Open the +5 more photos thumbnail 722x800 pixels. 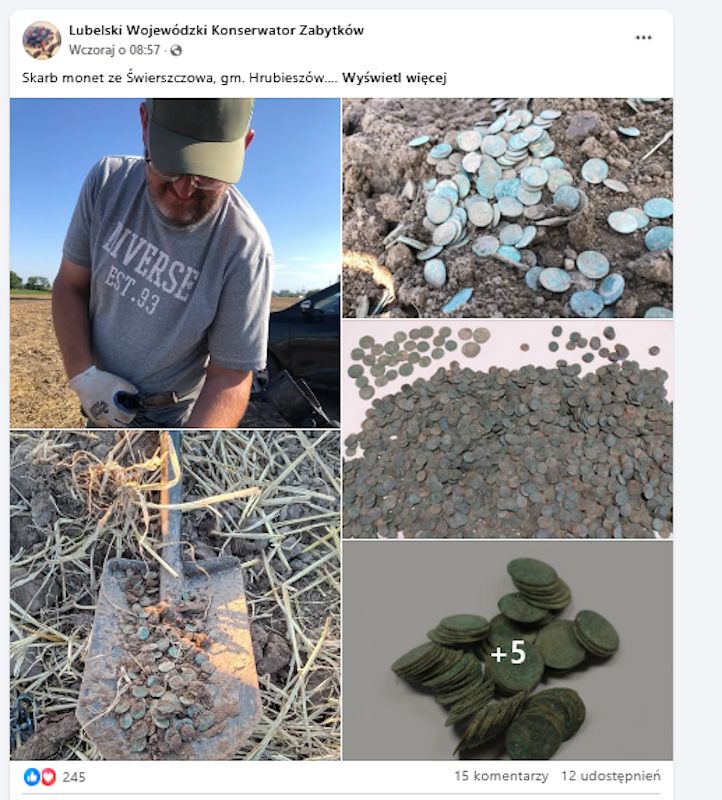[507, 651]
